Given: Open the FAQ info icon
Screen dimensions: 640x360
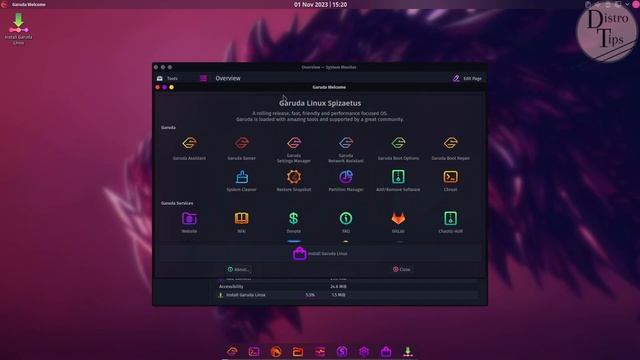Looking at the screenshot, I should tap(346, 218).
